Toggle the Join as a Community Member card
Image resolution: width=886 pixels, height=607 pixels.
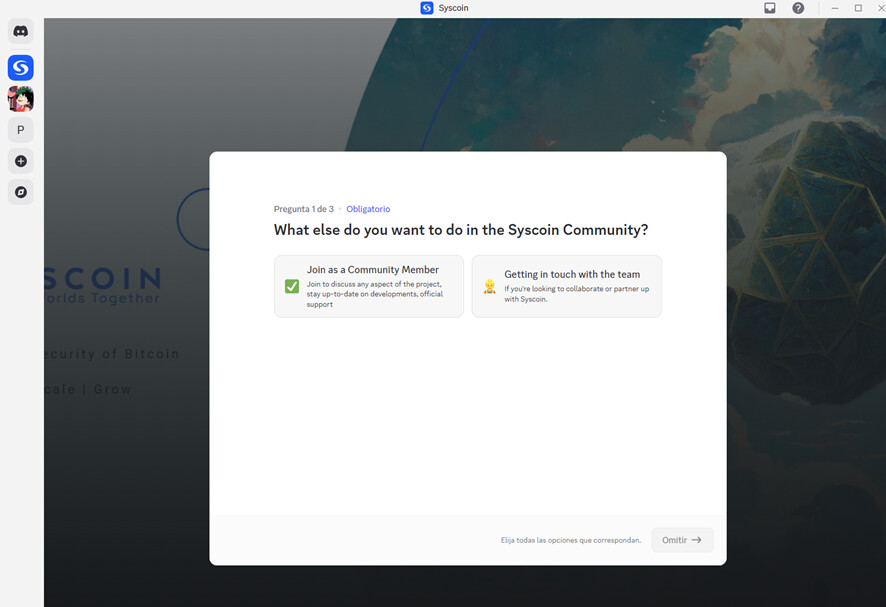pyautogui.click(x=369, y=286)
